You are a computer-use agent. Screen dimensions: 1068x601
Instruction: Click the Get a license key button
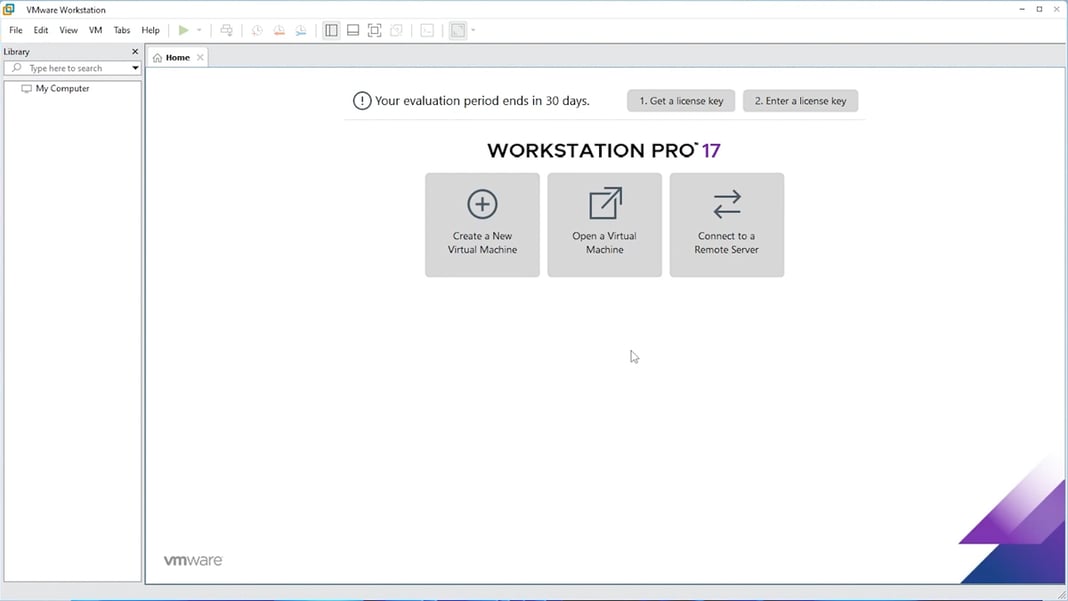click(680, 100)
